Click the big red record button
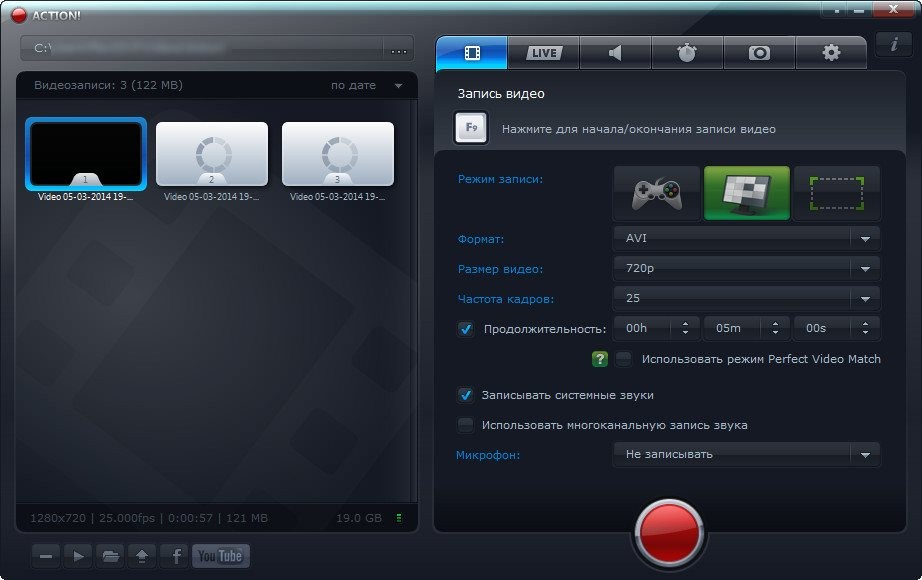 [x=669, y=533]
